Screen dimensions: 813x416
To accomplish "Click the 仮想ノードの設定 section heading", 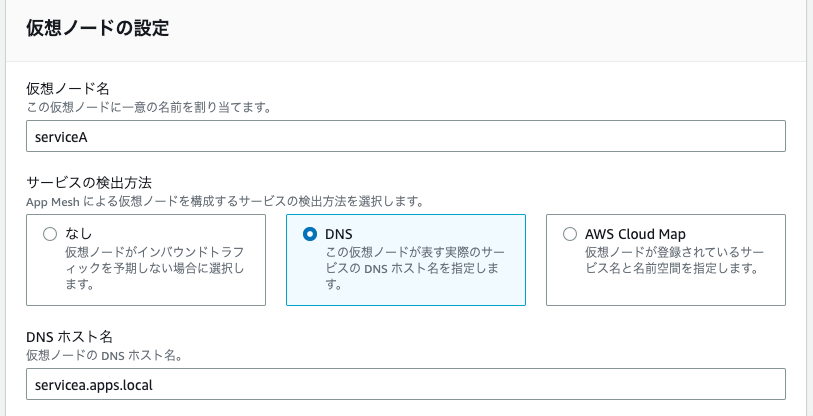I will [97, 28].
